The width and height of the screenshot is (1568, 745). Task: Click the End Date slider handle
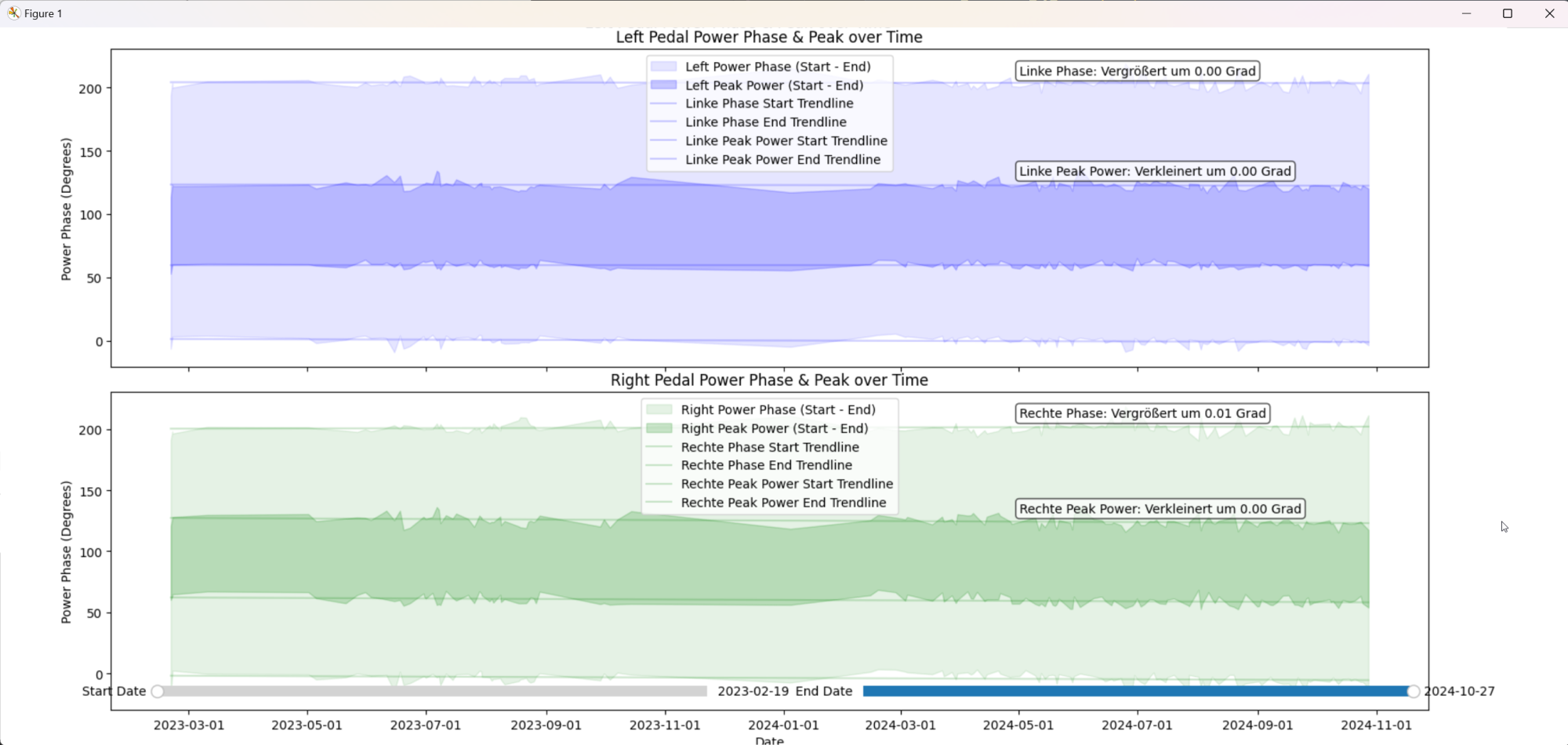[1413, 692]
